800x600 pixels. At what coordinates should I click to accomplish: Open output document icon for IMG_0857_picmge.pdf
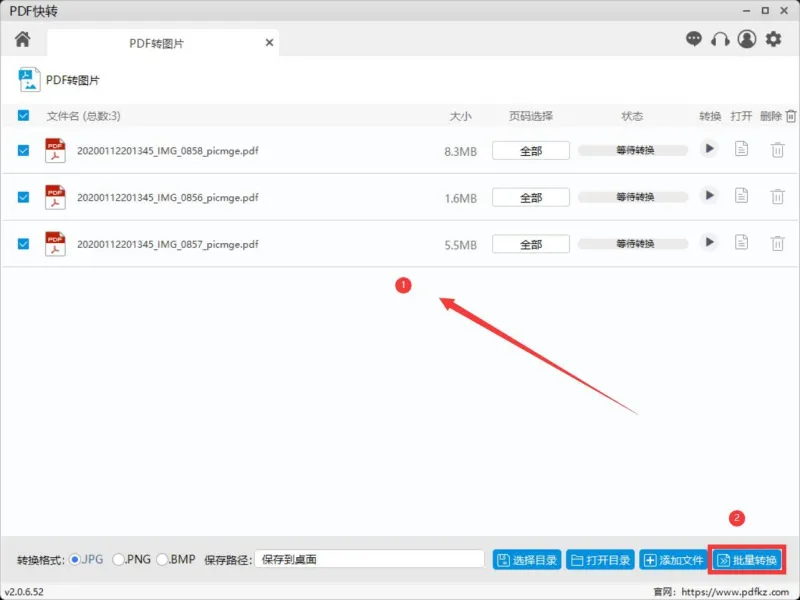(741, 242)
